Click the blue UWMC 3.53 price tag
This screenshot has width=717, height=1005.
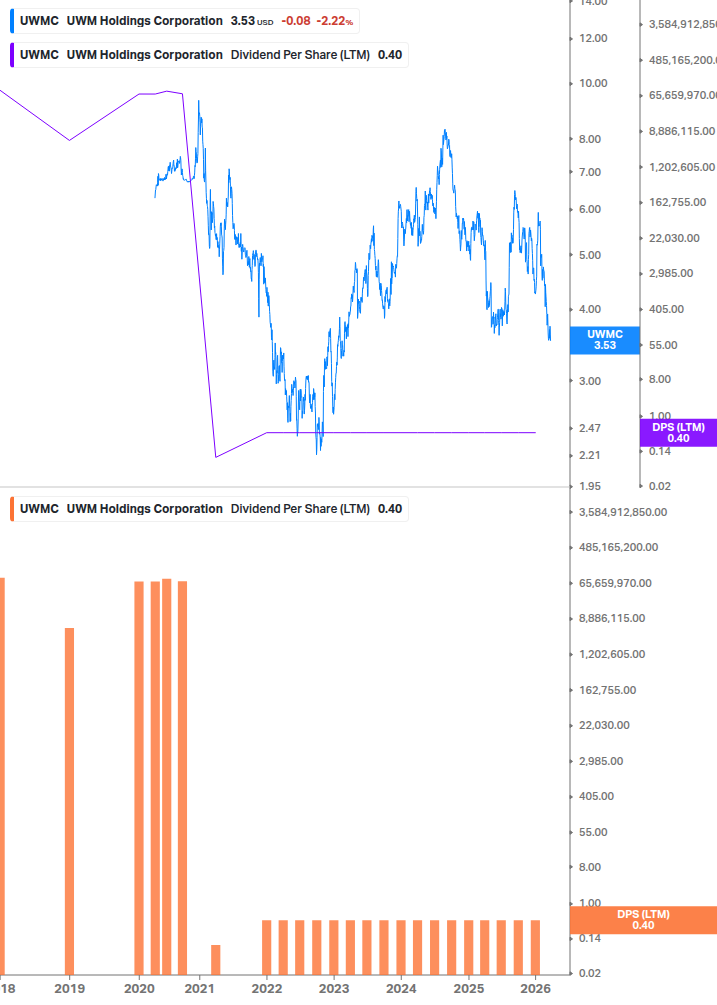(605, 340)
